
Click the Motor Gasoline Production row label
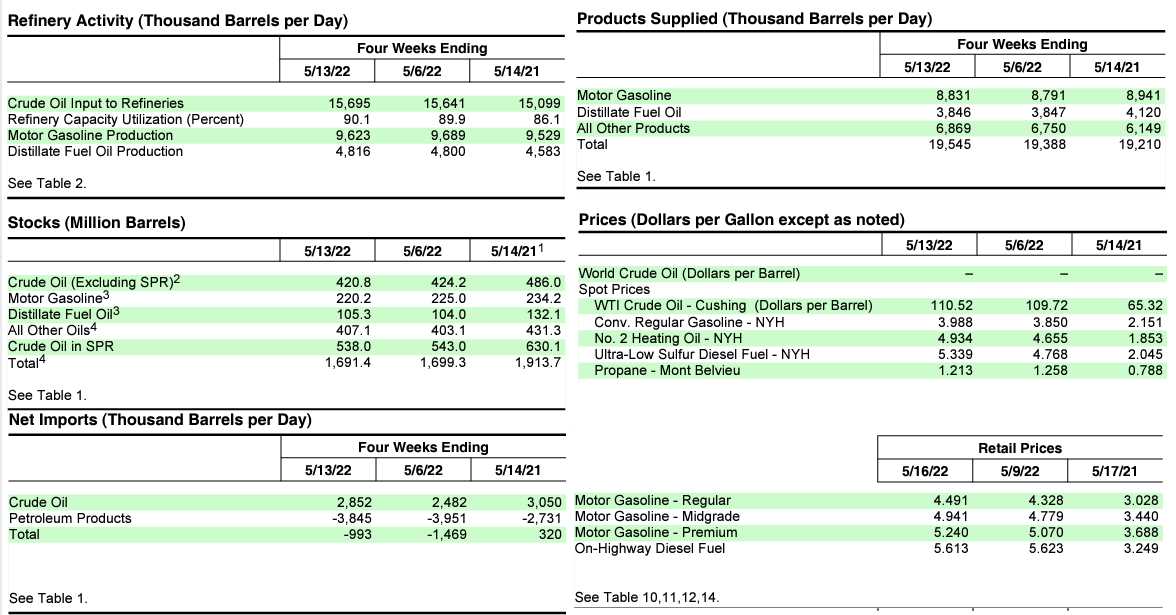90,135
